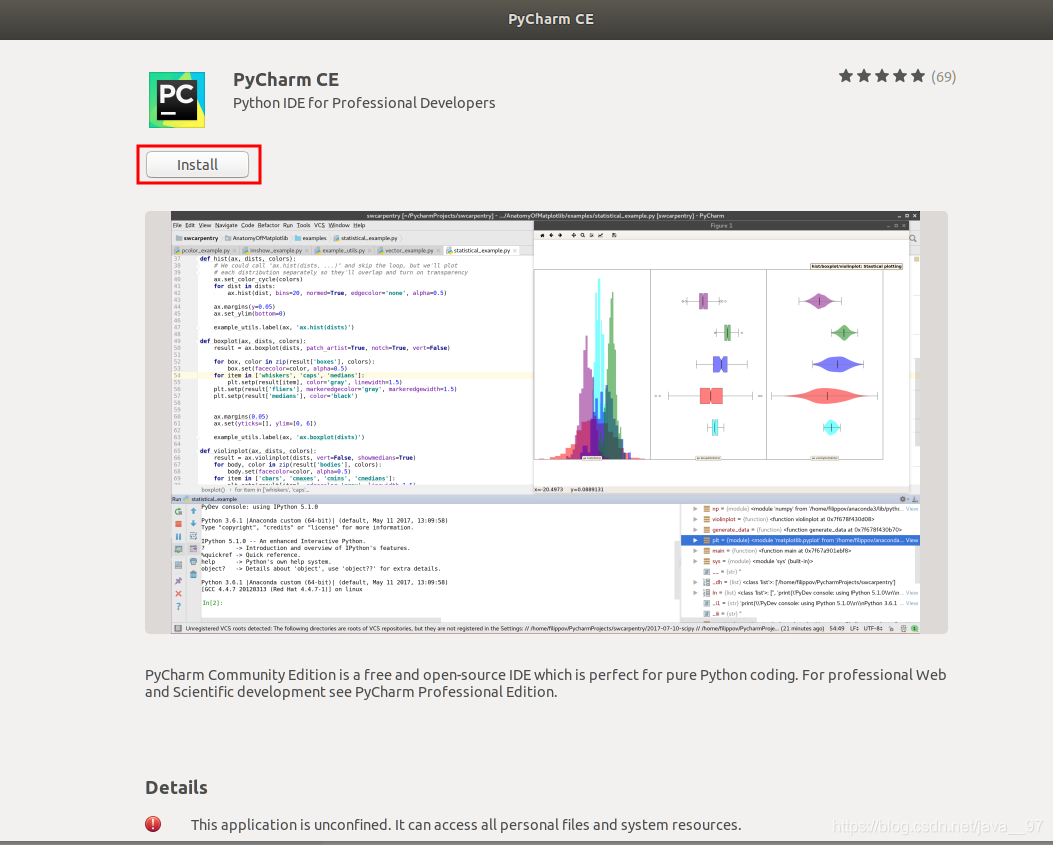Select the PyCharm Community Edition description paragraph
This screenshot has width=1053, height=845.
coord(545,683)
